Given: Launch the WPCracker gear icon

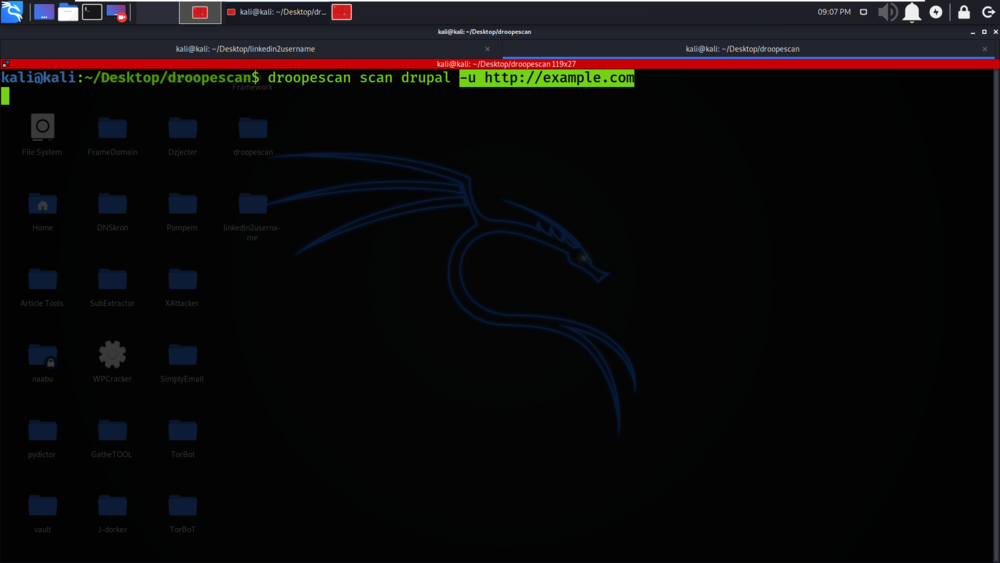Looking at the screenshot, I should click(112, 361).
